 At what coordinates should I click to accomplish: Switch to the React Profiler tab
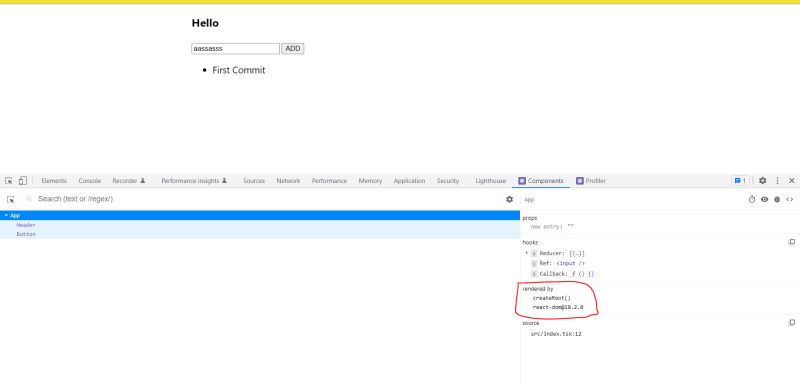click(591, 181)
